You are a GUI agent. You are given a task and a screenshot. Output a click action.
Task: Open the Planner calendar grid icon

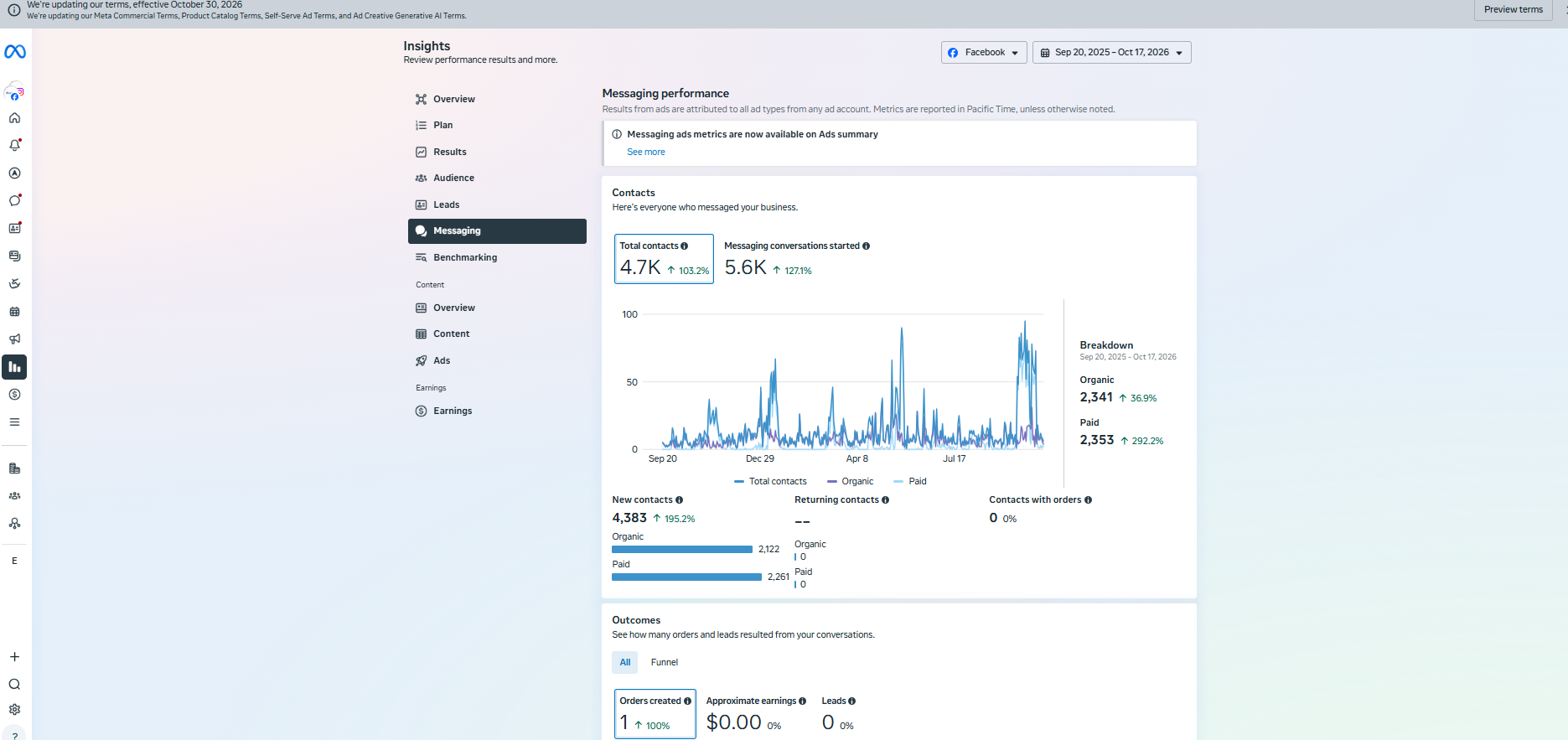[14, 312]
